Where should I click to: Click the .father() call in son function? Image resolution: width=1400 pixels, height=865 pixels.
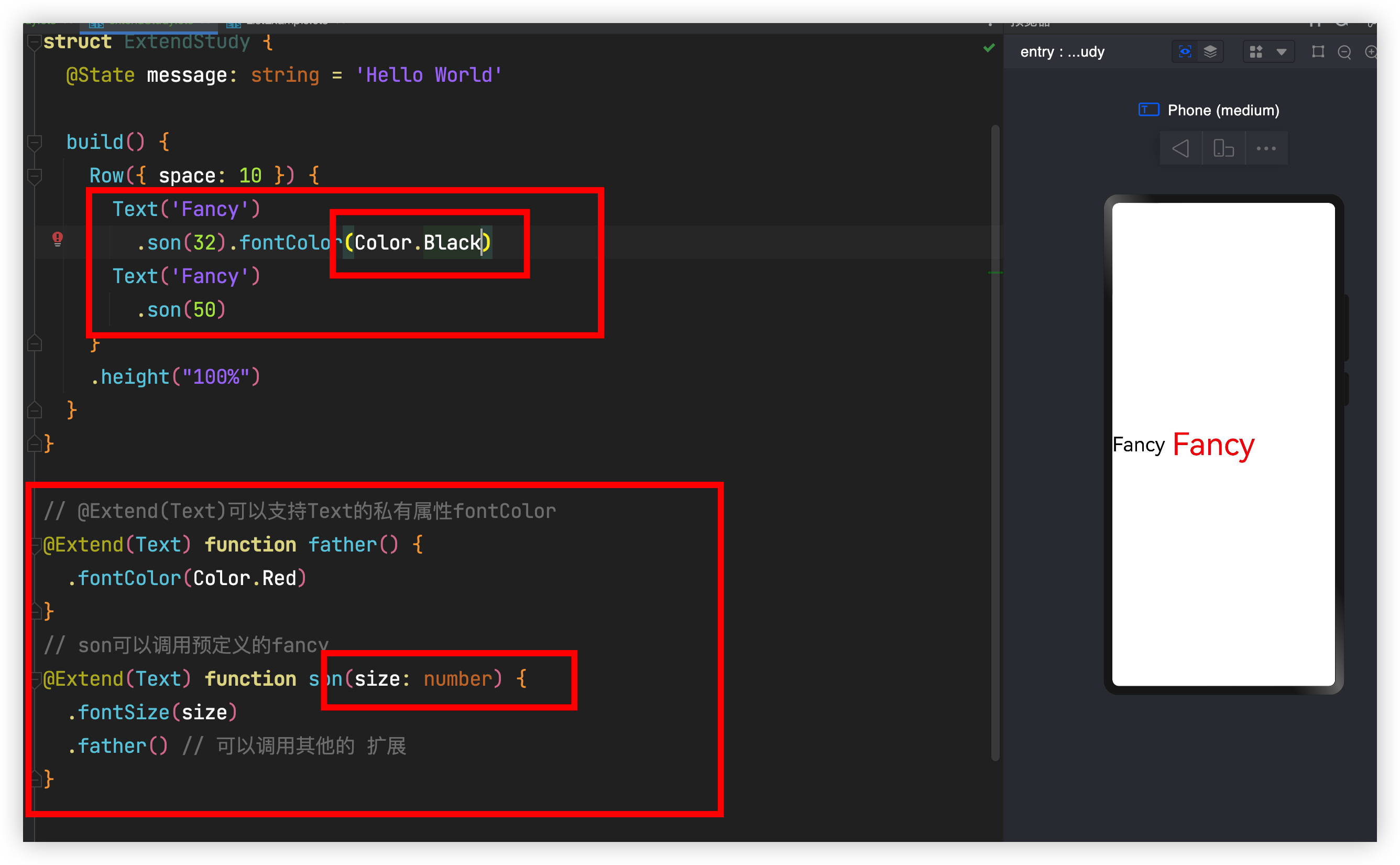(x=118, y=746)
